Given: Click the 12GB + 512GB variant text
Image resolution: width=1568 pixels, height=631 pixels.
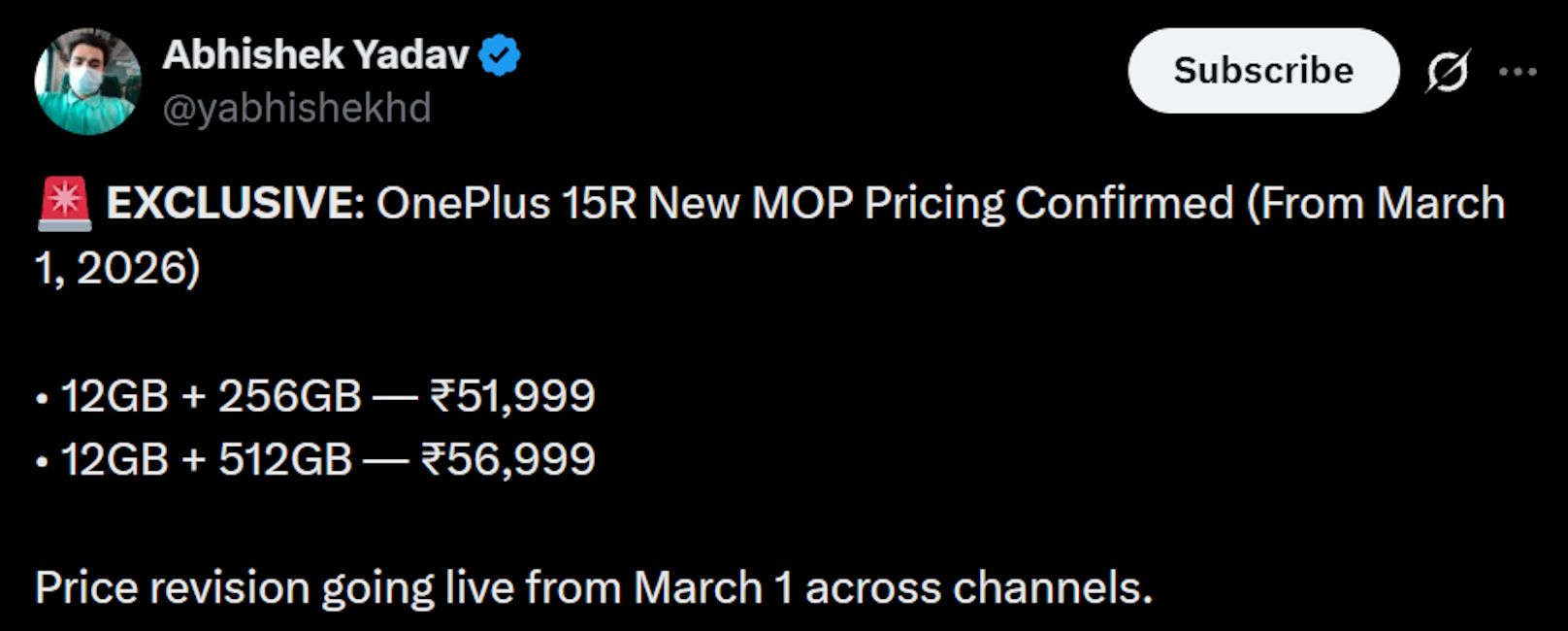Looking at the screenshot, I should [206, 459].
